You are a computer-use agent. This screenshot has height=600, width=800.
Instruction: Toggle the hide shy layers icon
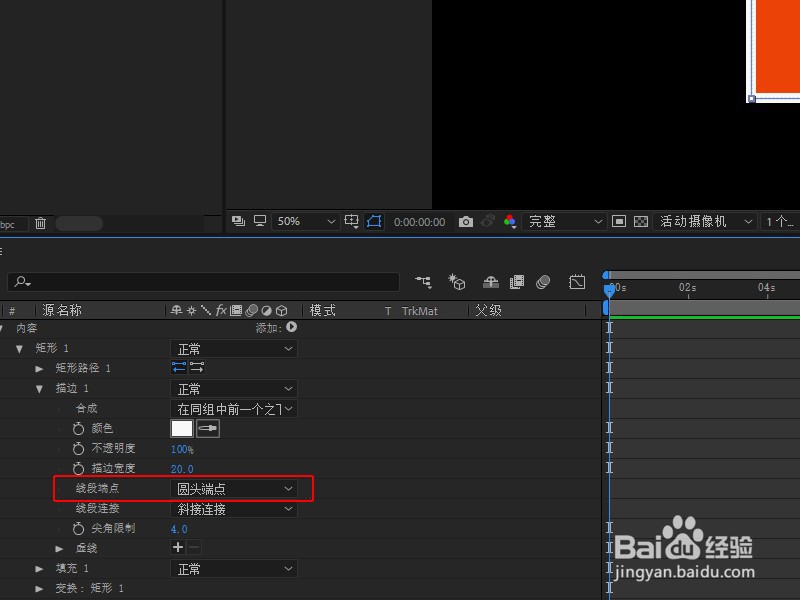click(x=491, y=282)
